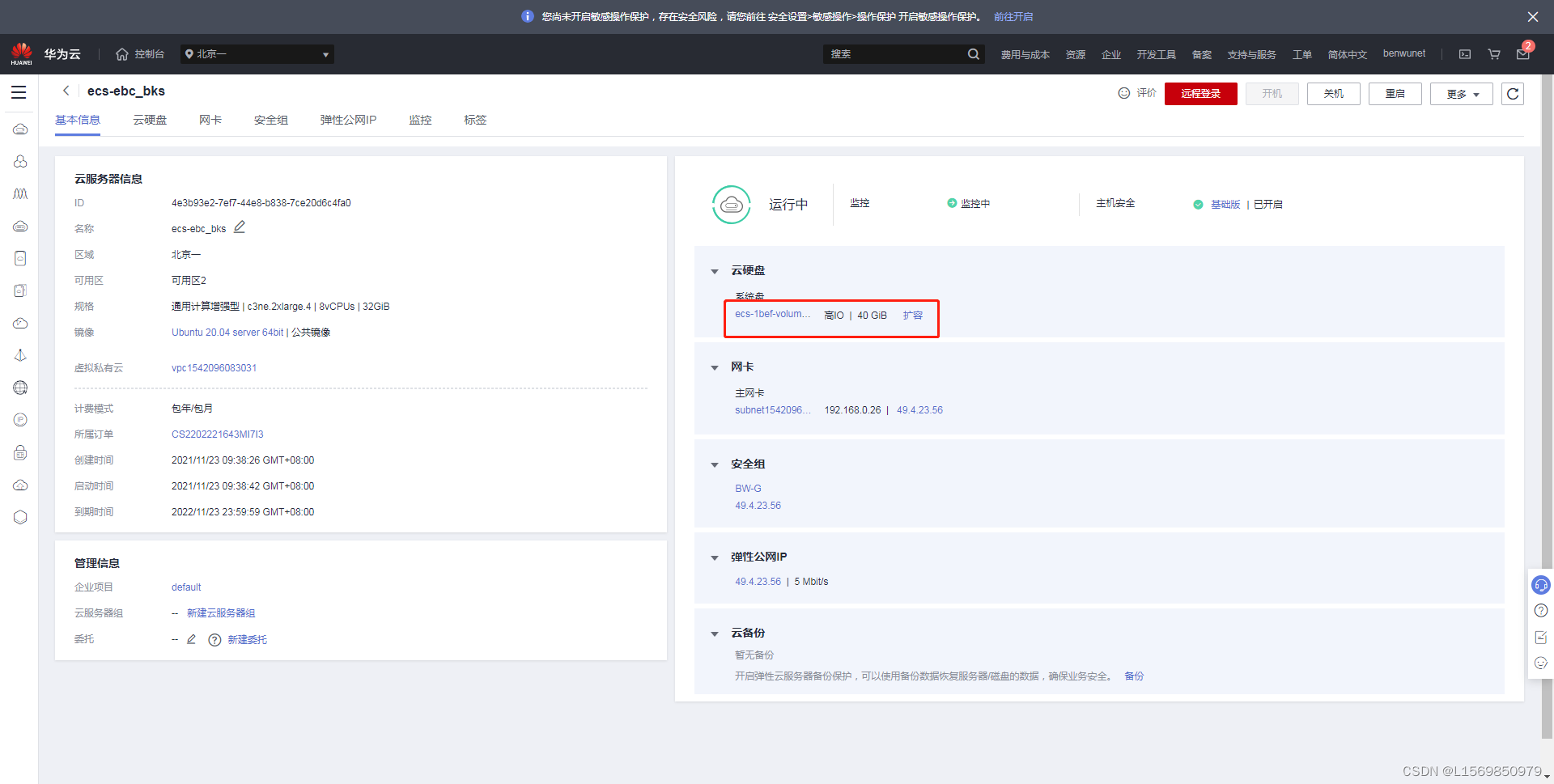This screenshot has height=784, width=1554.
Task: Open the subnet1542096... subnet link
Action: tap(773, 410)
